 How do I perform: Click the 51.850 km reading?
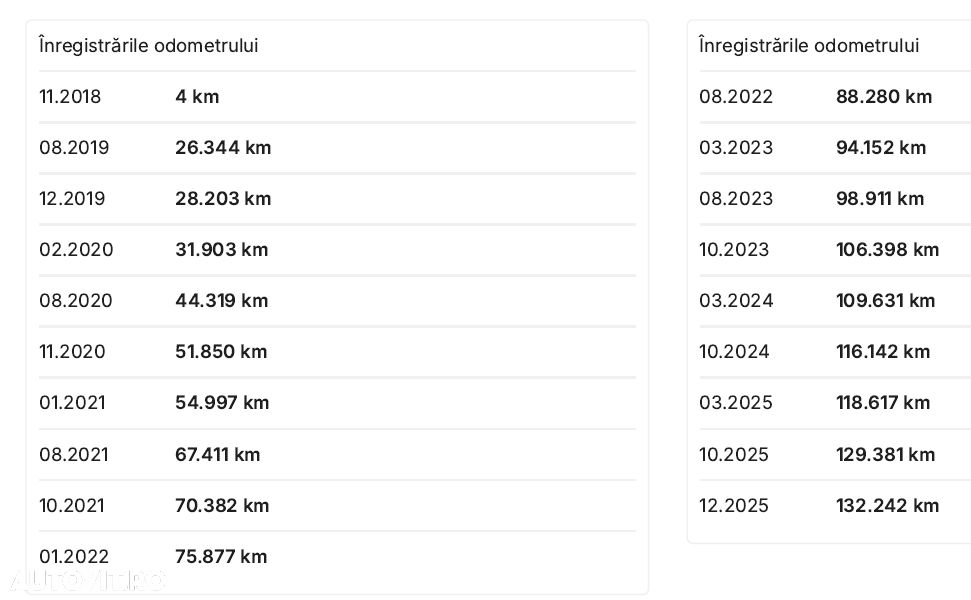coord(221,352)
